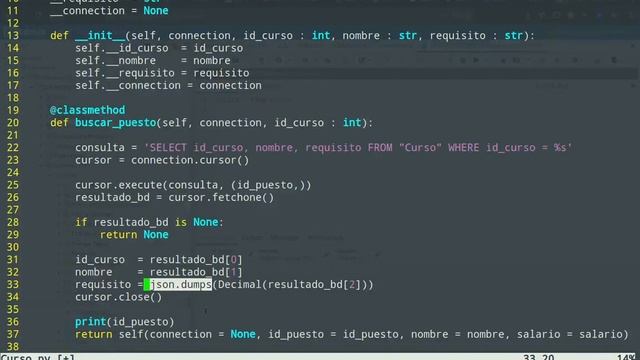640x360 pixels.
Task: Click the highlighted json.dumps text on line 33
Action: click(180, 284)
